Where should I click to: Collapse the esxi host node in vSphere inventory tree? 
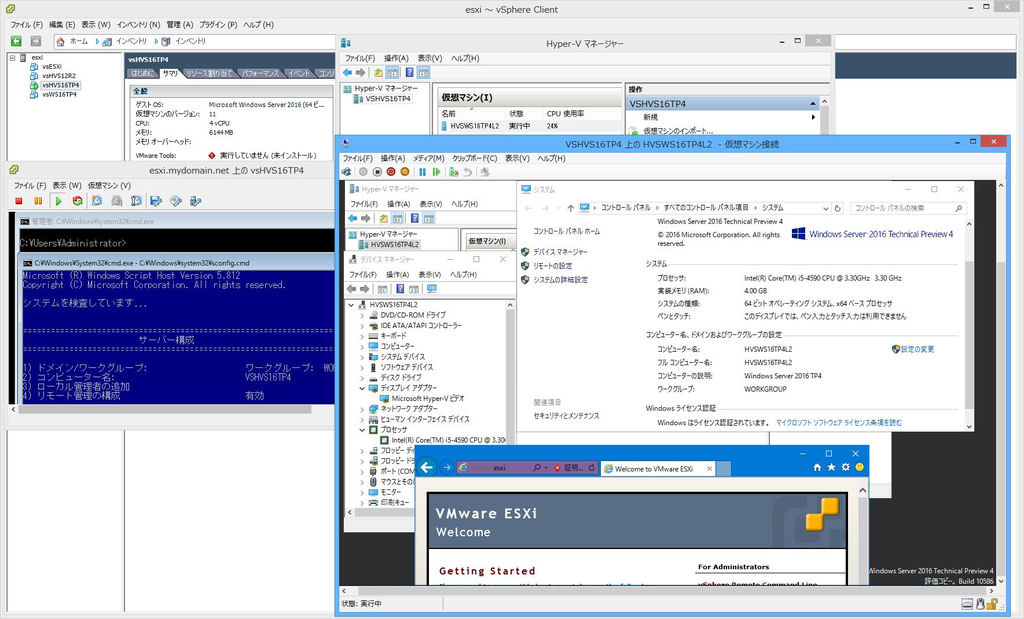tap(12, 57)
